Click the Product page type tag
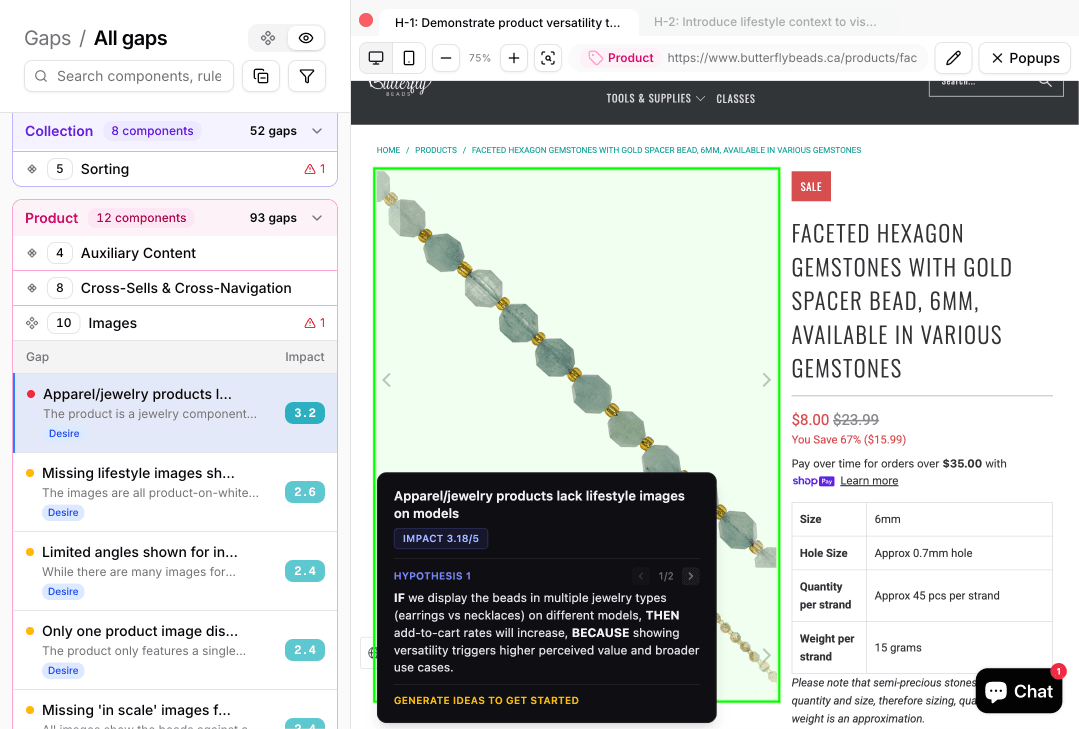The image size is (1079, 729). [621, 58]
